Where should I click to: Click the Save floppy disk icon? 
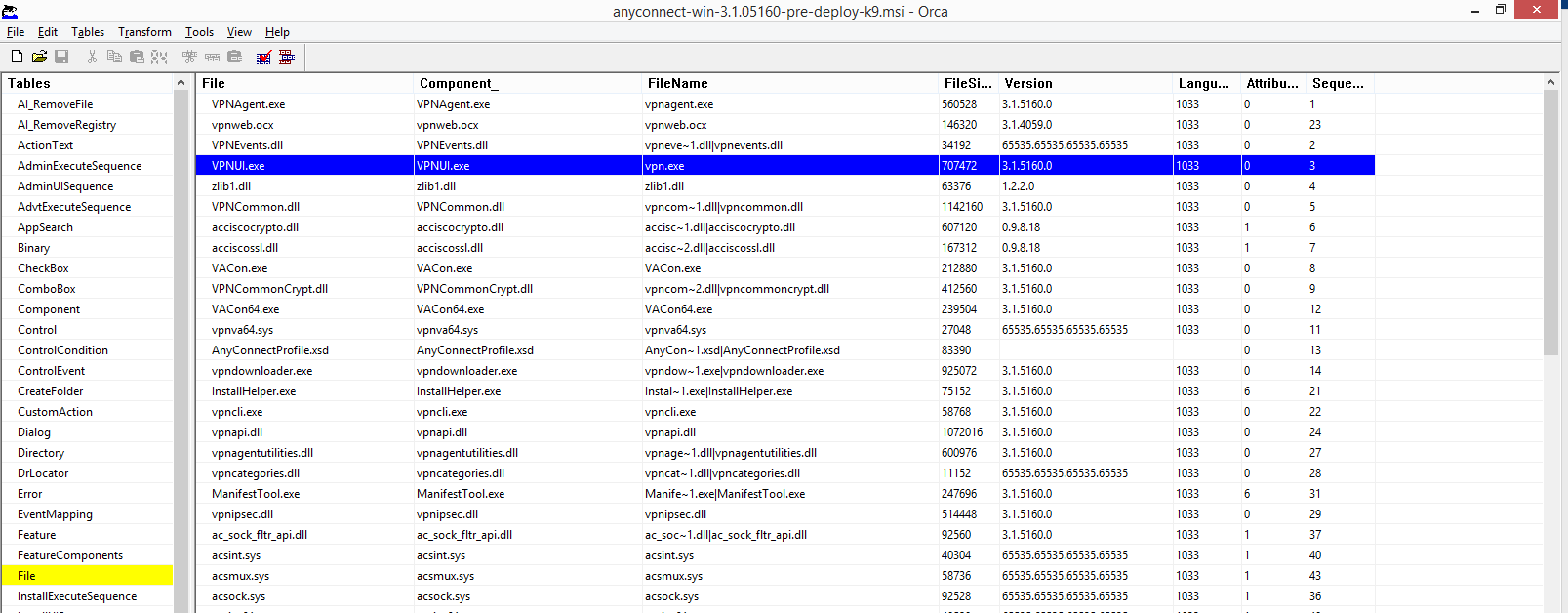coord(61,58)
